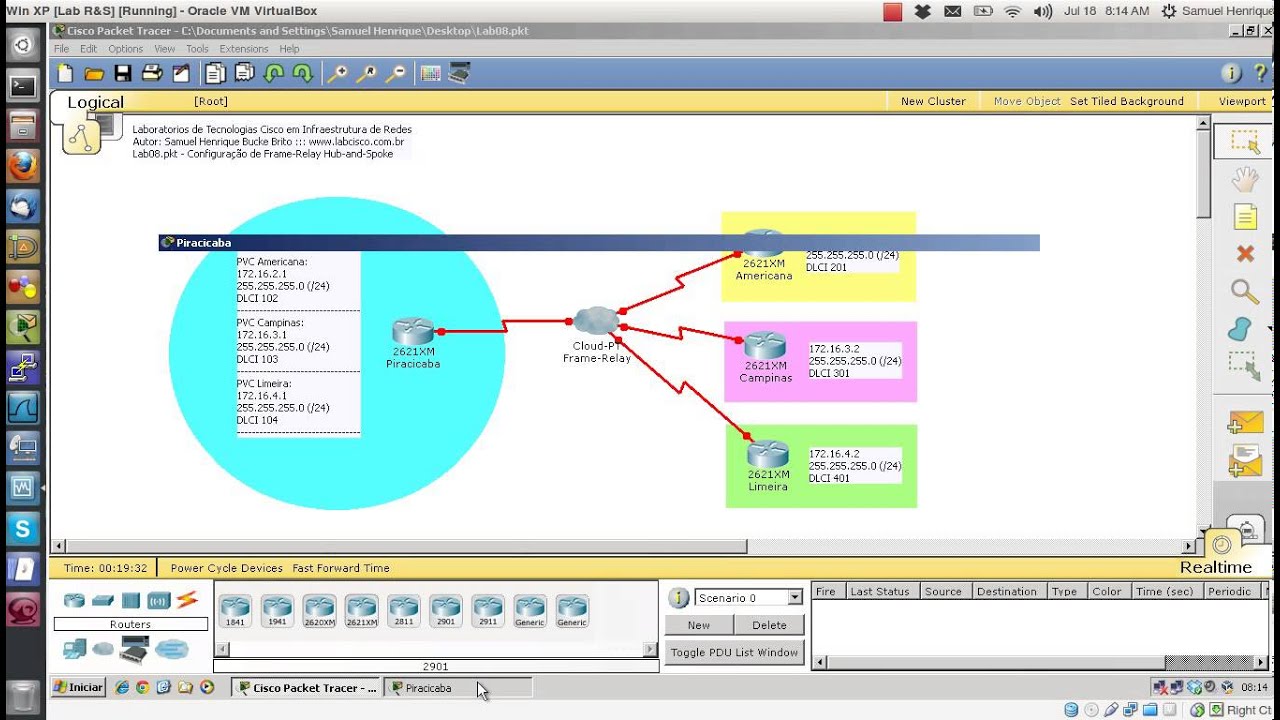The image size is (1280, 720).
Task: Click Fast Forward Time
Action: coord(341,568)
